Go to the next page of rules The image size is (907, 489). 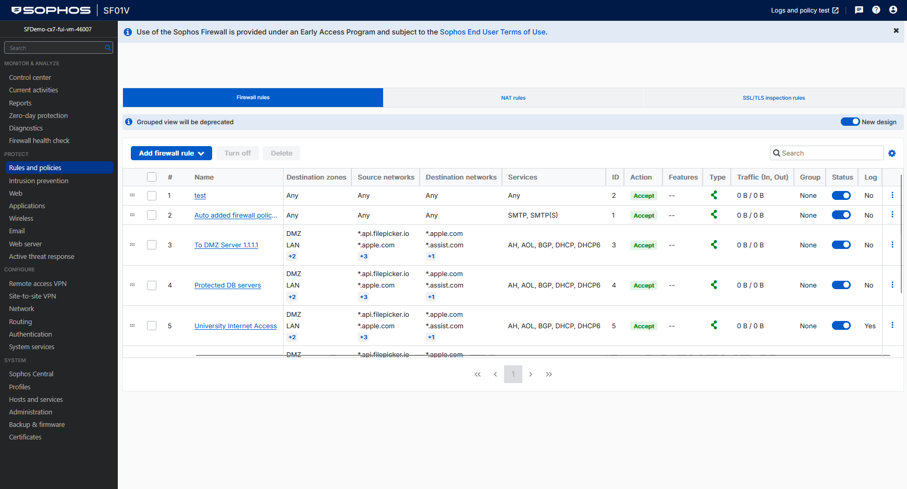click(x=530, y=374)
